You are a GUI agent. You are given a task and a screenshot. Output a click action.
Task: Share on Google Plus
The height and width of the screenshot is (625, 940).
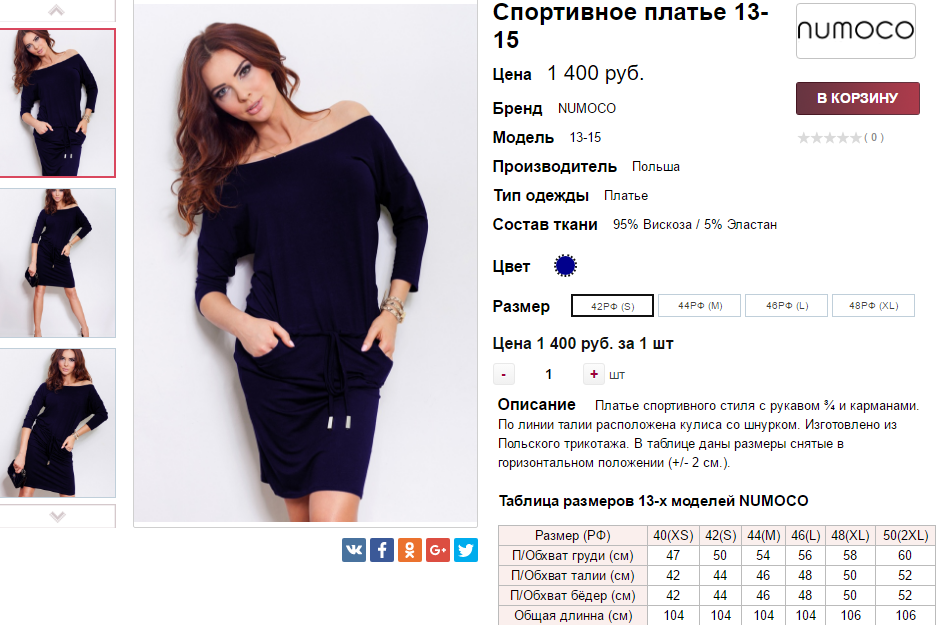point(438,549)
